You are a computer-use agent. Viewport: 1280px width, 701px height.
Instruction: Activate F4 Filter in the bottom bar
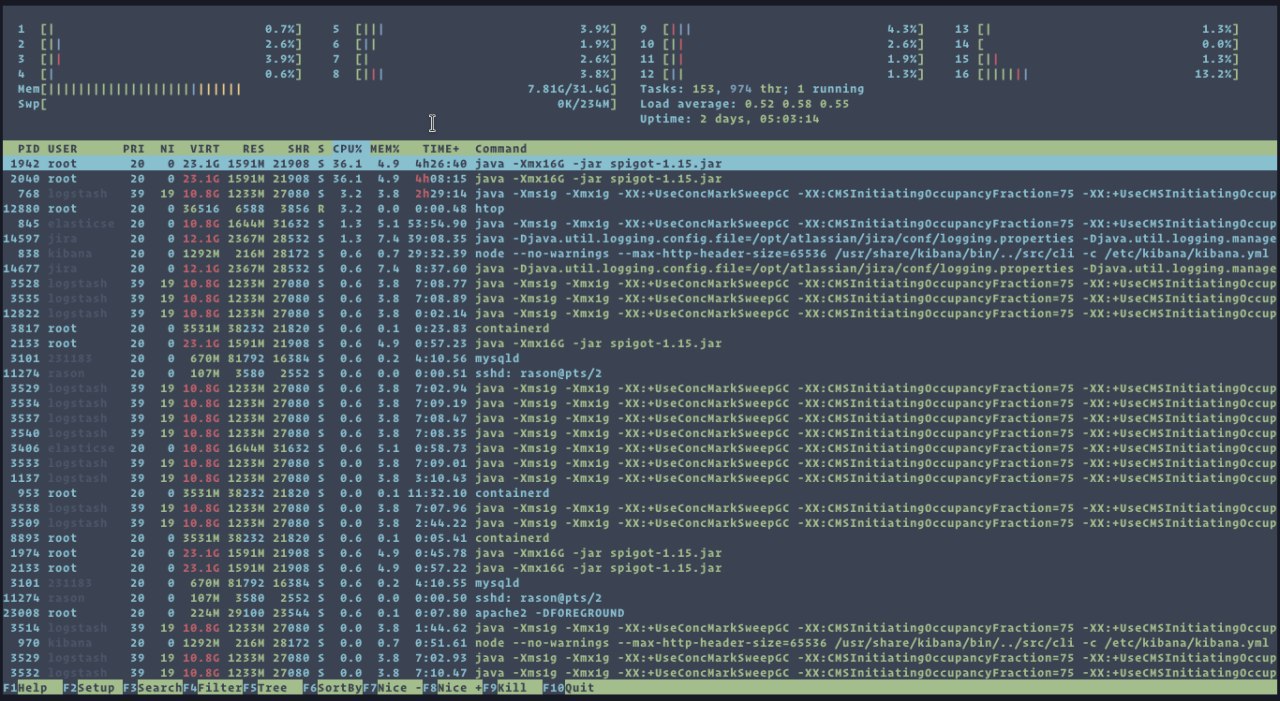tap(212, 688)
